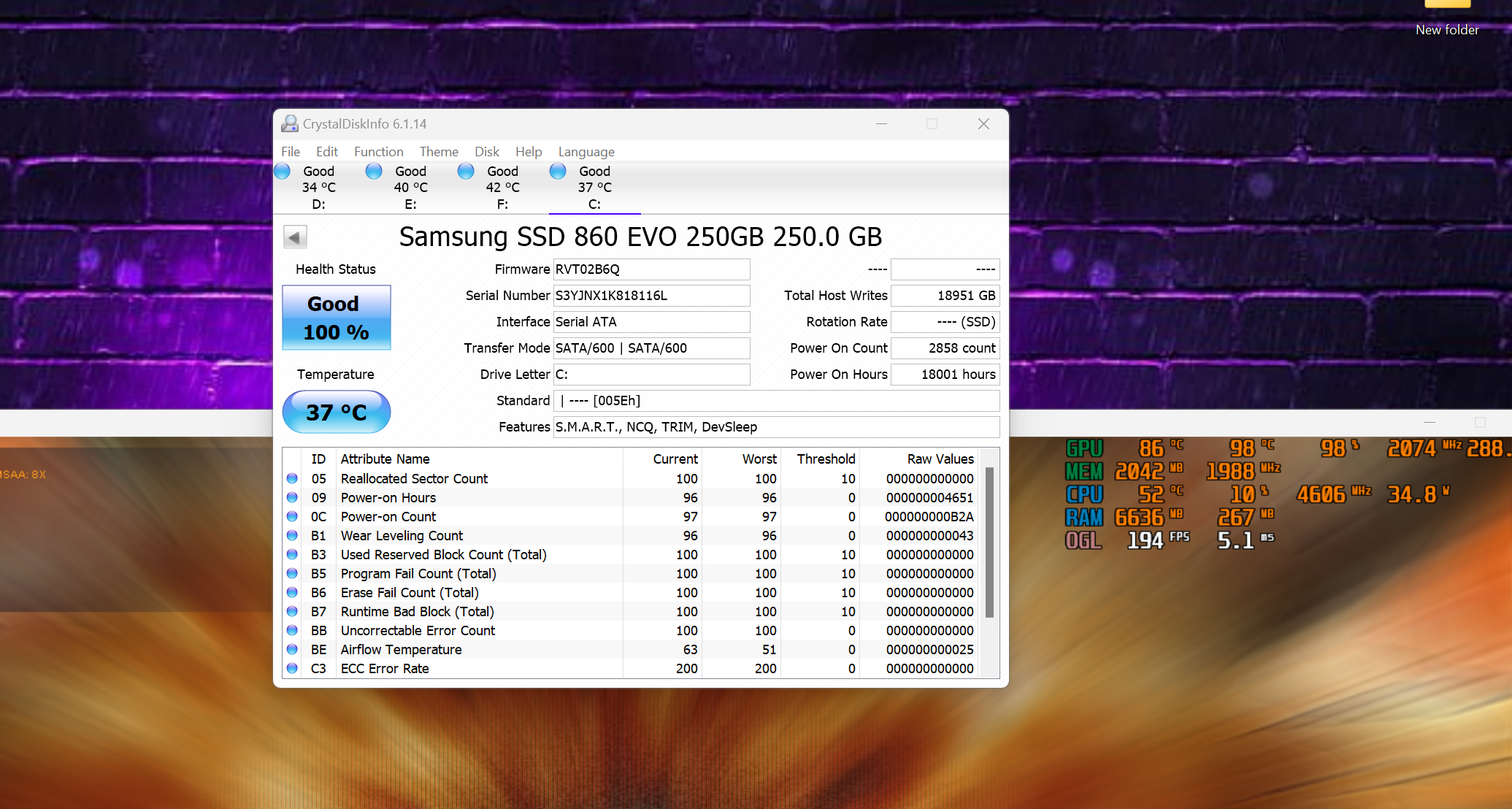The height and width of the screenshot is (809, 1512).
Task: Open the Disk menu
Action: (x=487, y=152)
